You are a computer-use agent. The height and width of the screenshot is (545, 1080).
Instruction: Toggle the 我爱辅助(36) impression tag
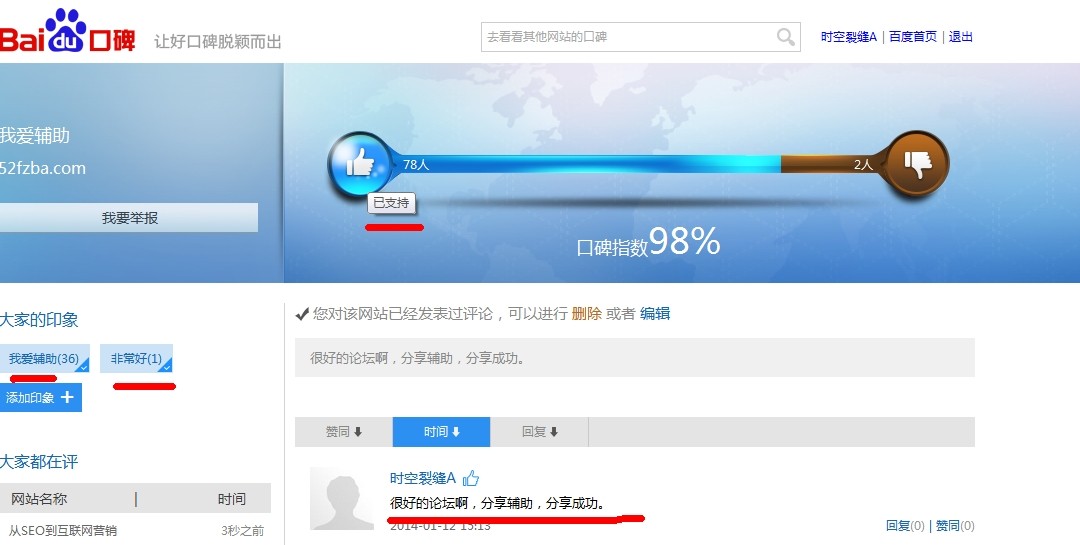(x=45, y=358)
